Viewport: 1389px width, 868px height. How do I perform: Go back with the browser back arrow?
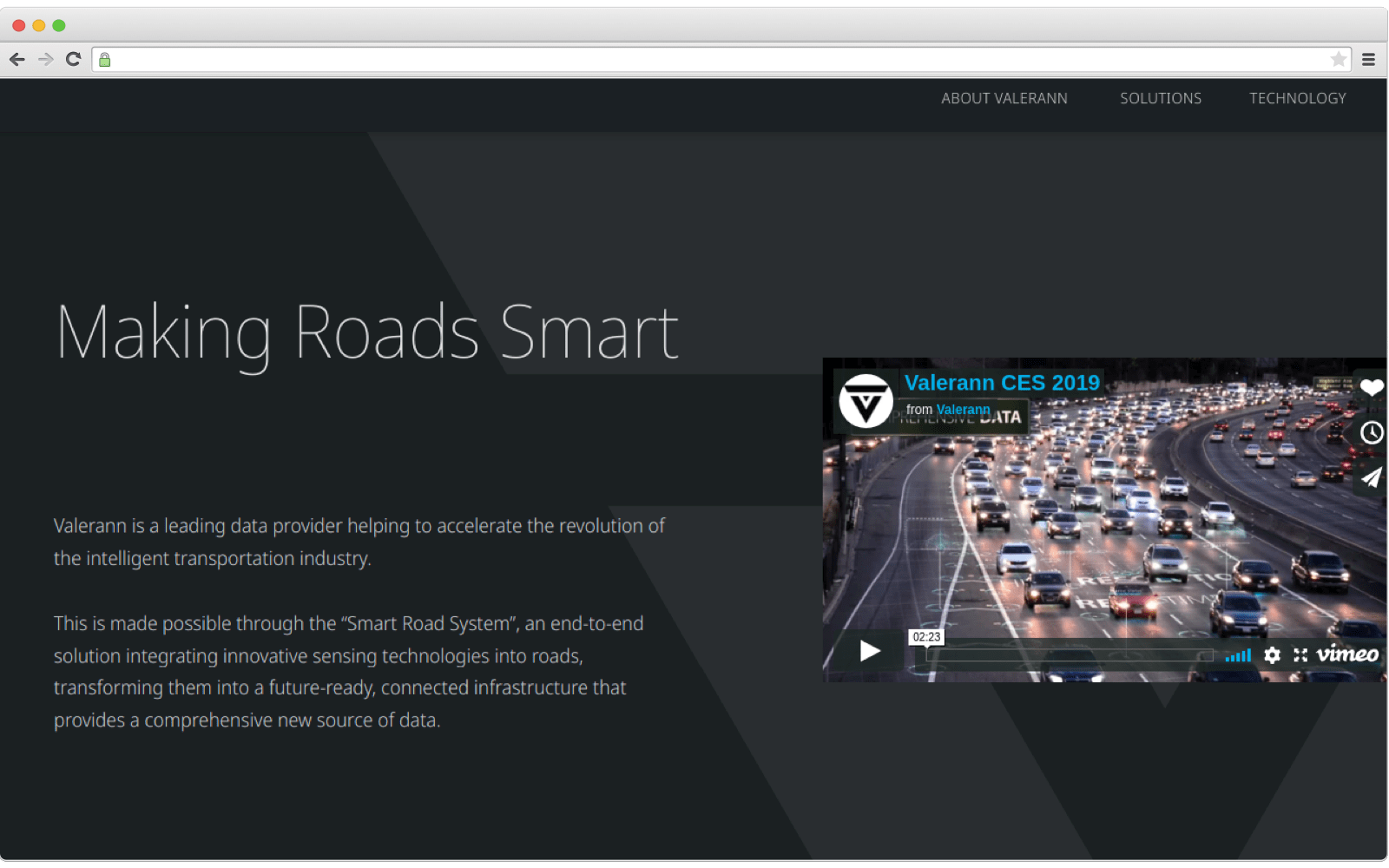coord(17,59)
